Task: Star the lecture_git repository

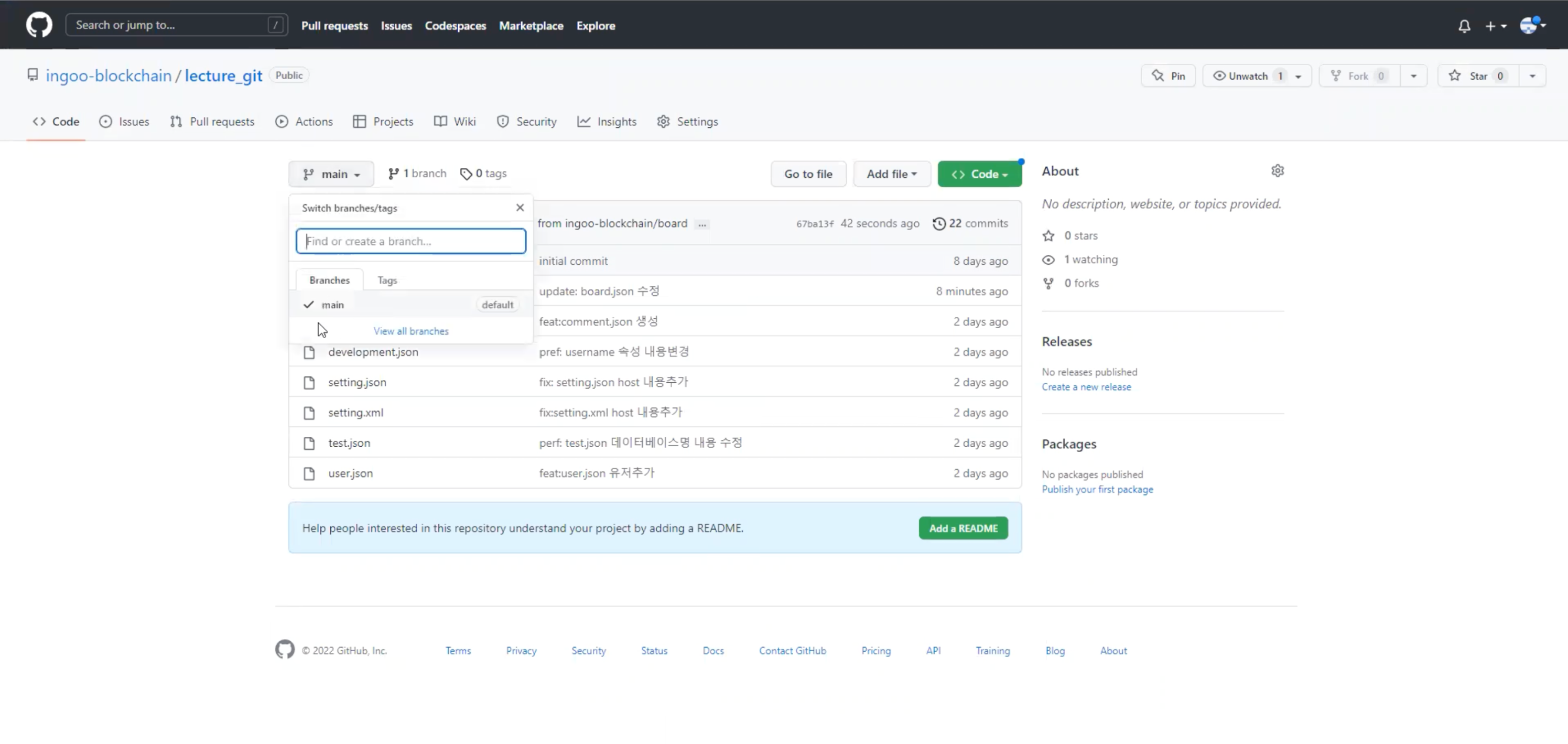Action: (1477, 76)
